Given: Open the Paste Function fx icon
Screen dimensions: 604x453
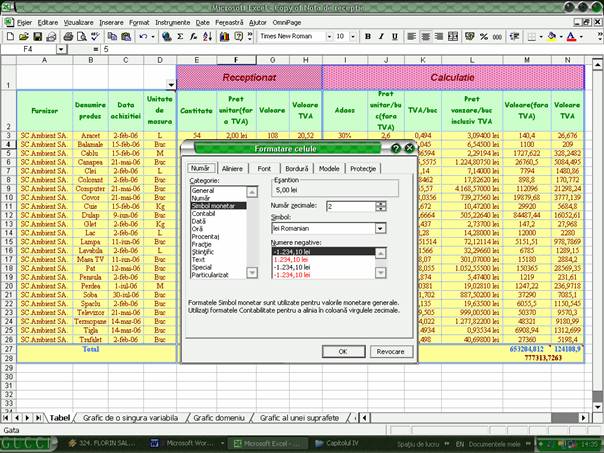Looking at the screenshot, I should [193, 37].
